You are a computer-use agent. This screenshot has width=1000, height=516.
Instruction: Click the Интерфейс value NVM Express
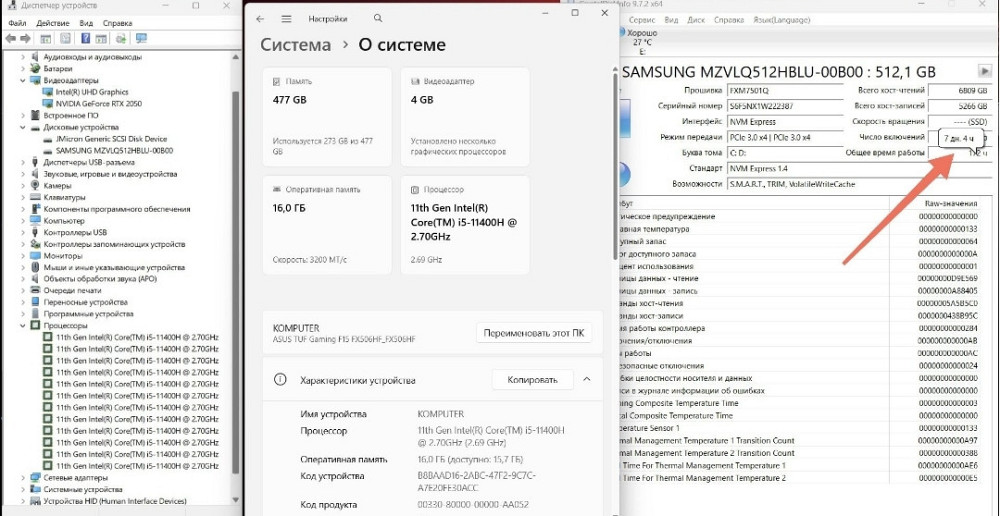pyautogui.click(x=784, y=122)
